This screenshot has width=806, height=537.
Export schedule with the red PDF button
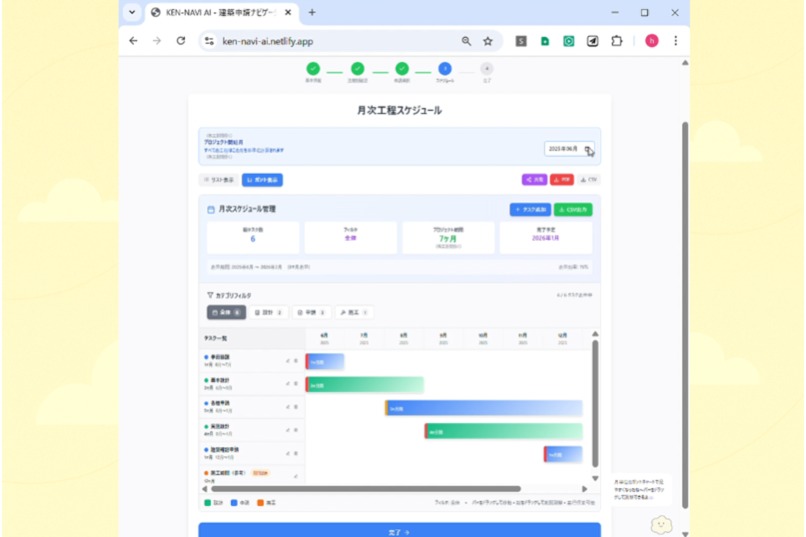[562, 179]
